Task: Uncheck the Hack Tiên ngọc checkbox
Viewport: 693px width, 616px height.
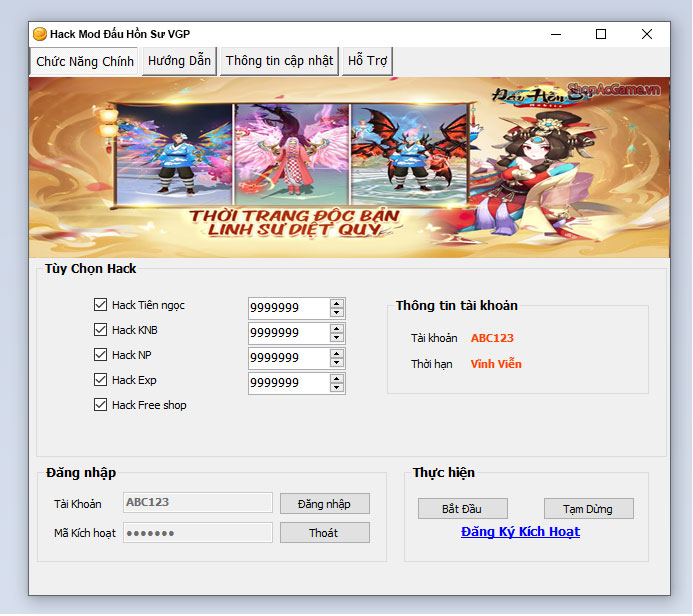Action: 100,304
